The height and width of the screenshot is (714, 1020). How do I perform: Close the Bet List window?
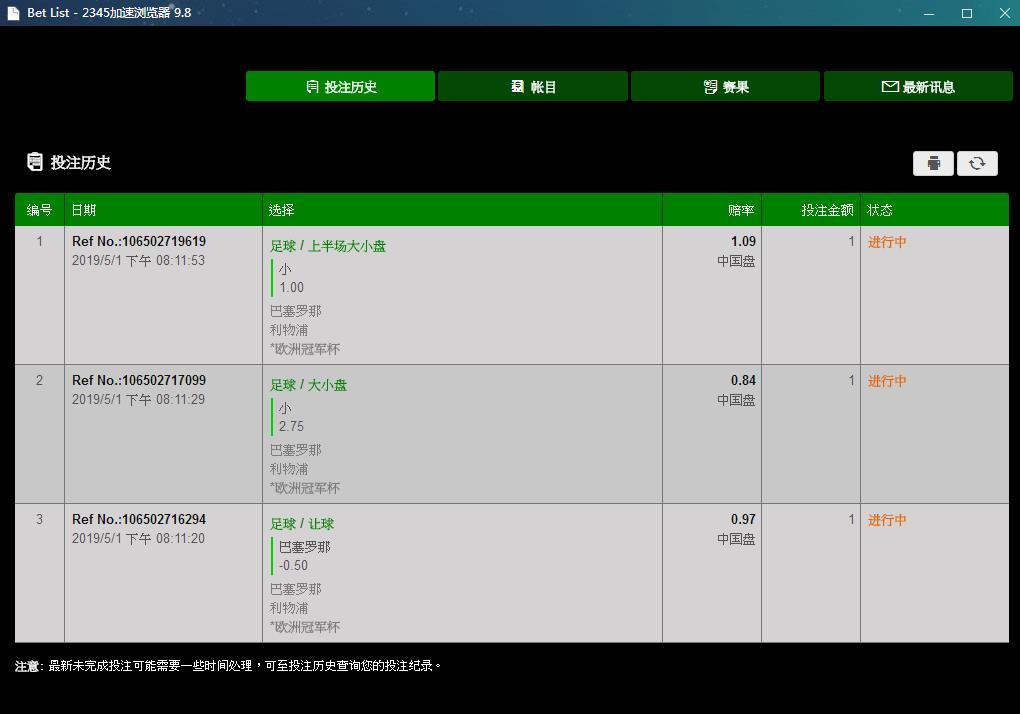coord(1004,14)
